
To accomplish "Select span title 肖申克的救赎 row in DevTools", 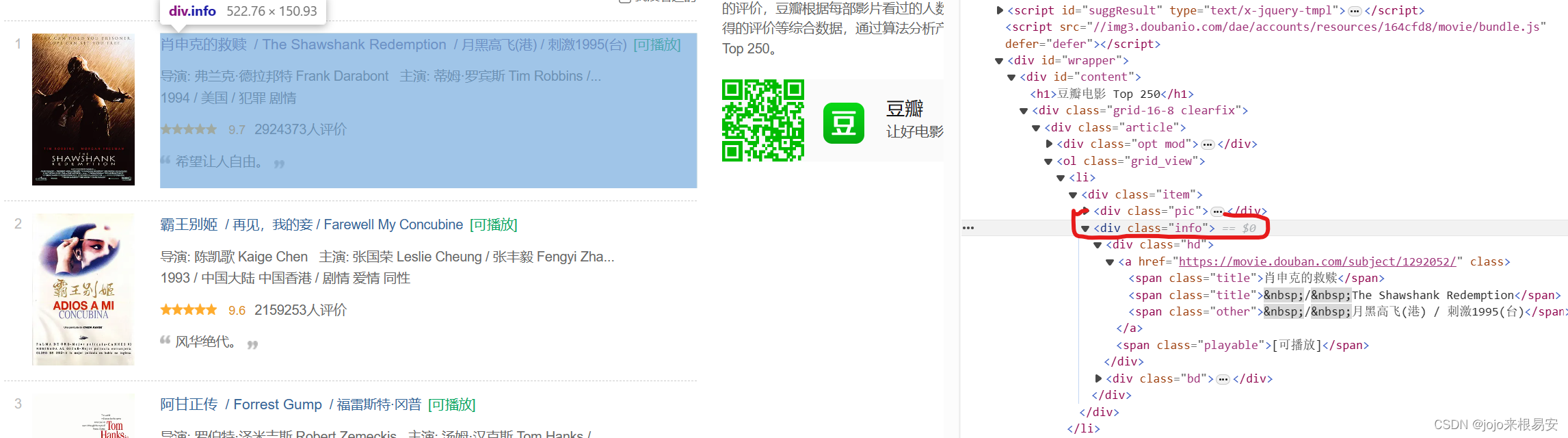I will (1256, 278).
